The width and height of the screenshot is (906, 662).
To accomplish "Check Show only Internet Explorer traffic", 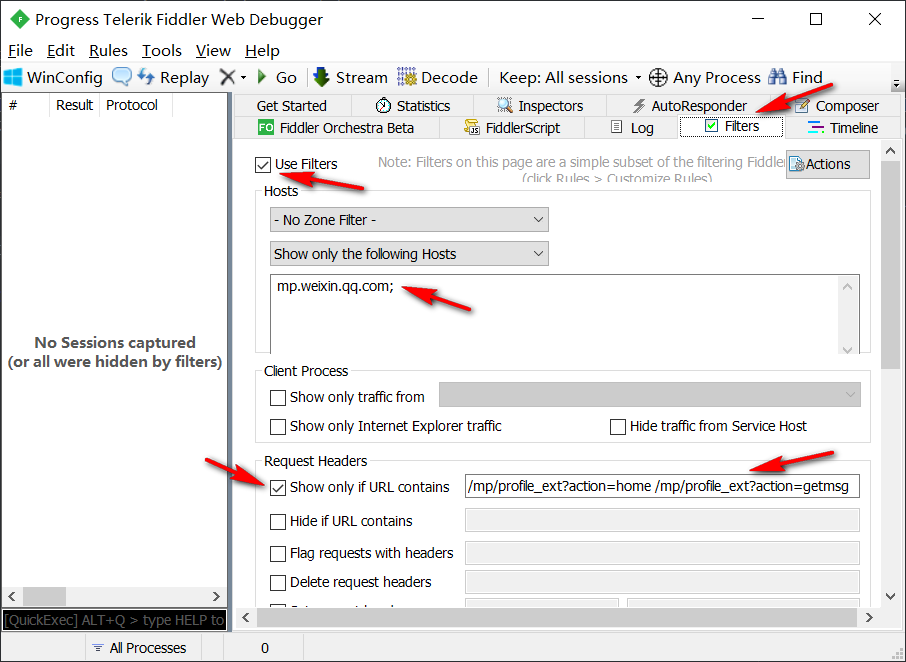I will (278, 426).
